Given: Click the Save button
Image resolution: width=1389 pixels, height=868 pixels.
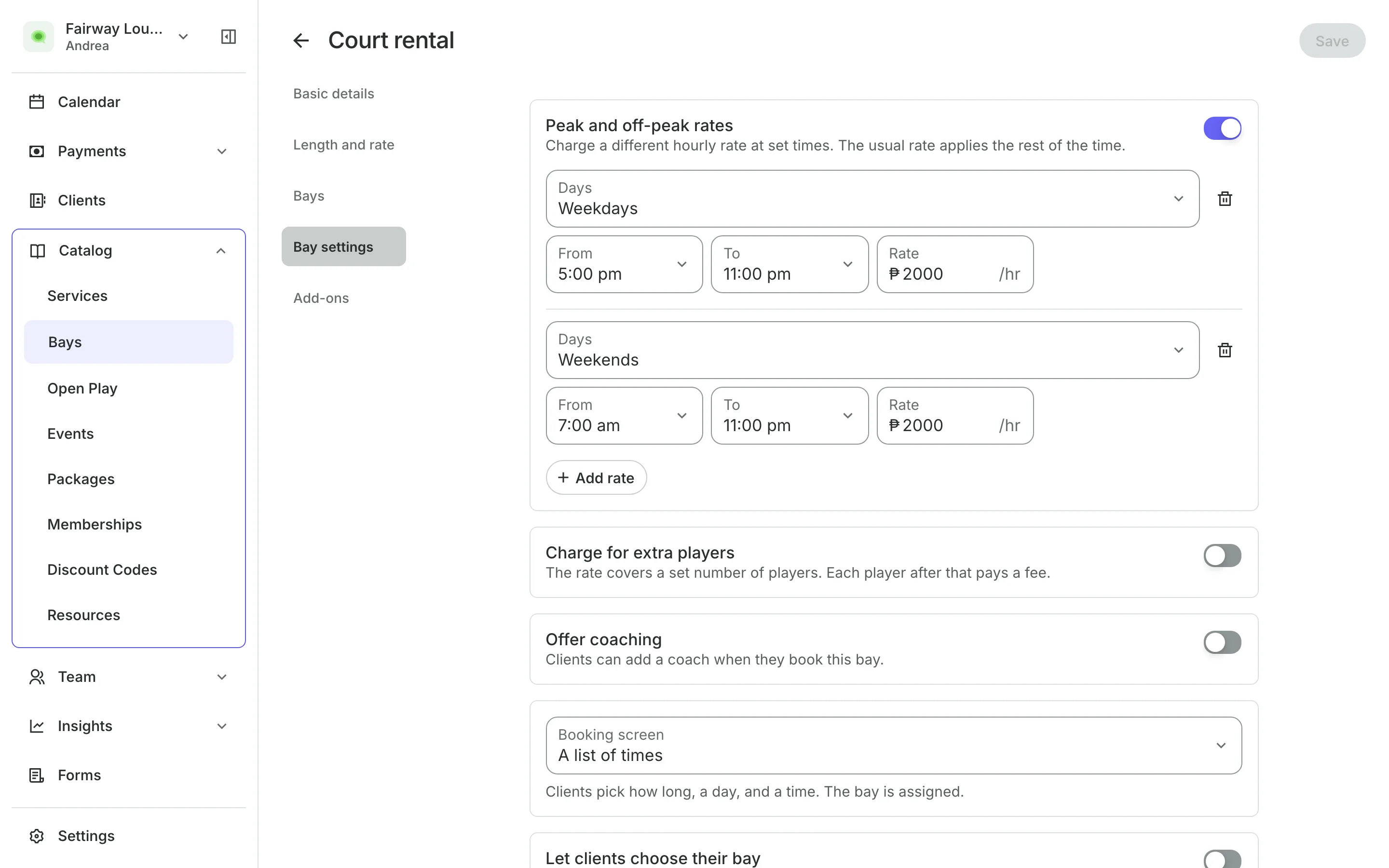Looking at the screenshot, I should point(1332,41).
